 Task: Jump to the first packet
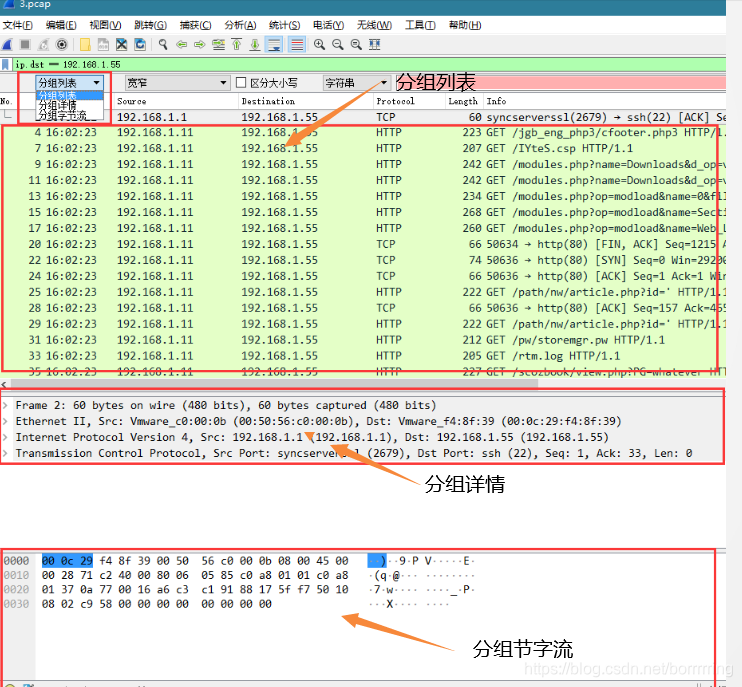pos(237,45)
